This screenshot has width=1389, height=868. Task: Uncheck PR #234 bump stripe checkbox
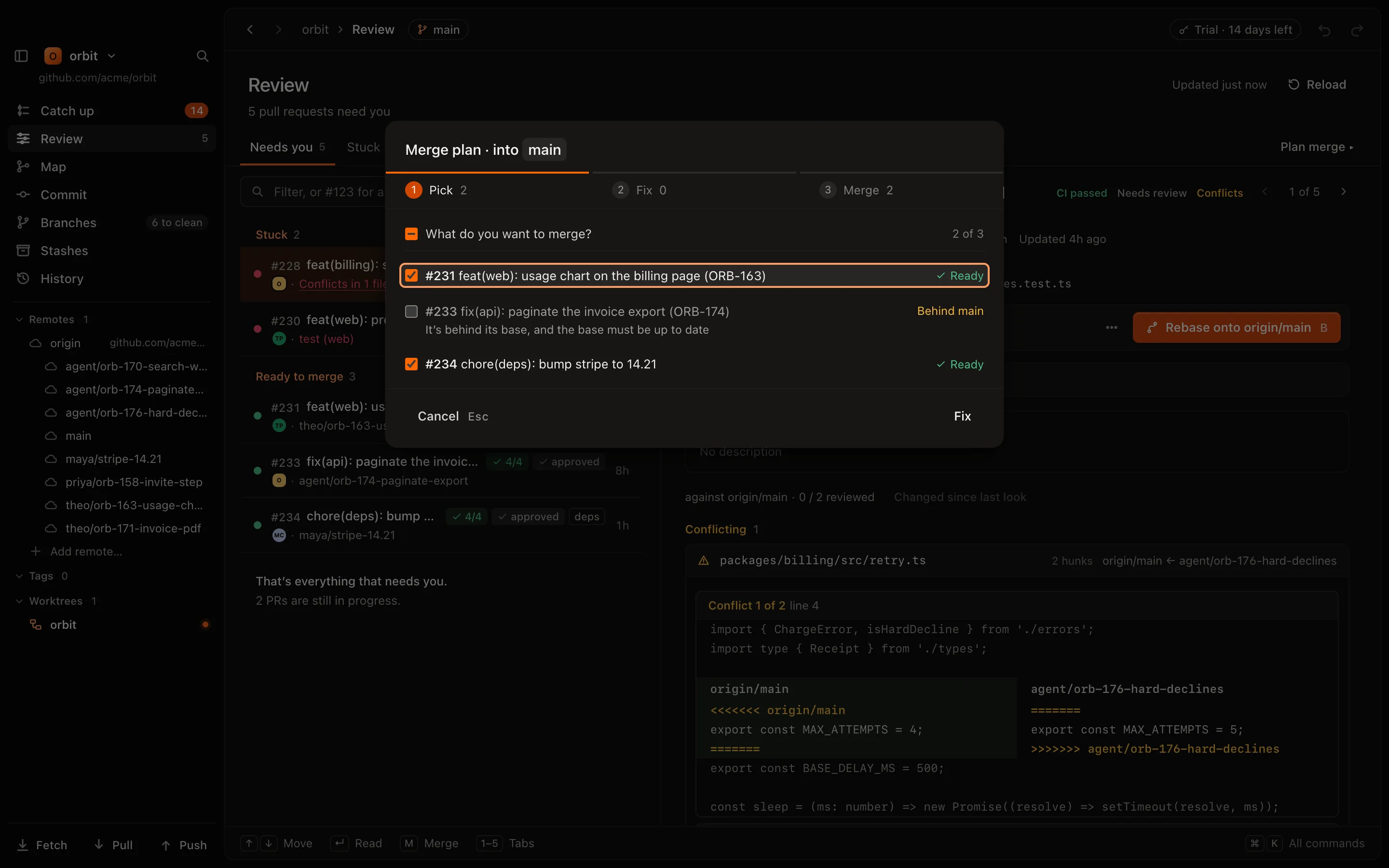[x=411, y=364]
